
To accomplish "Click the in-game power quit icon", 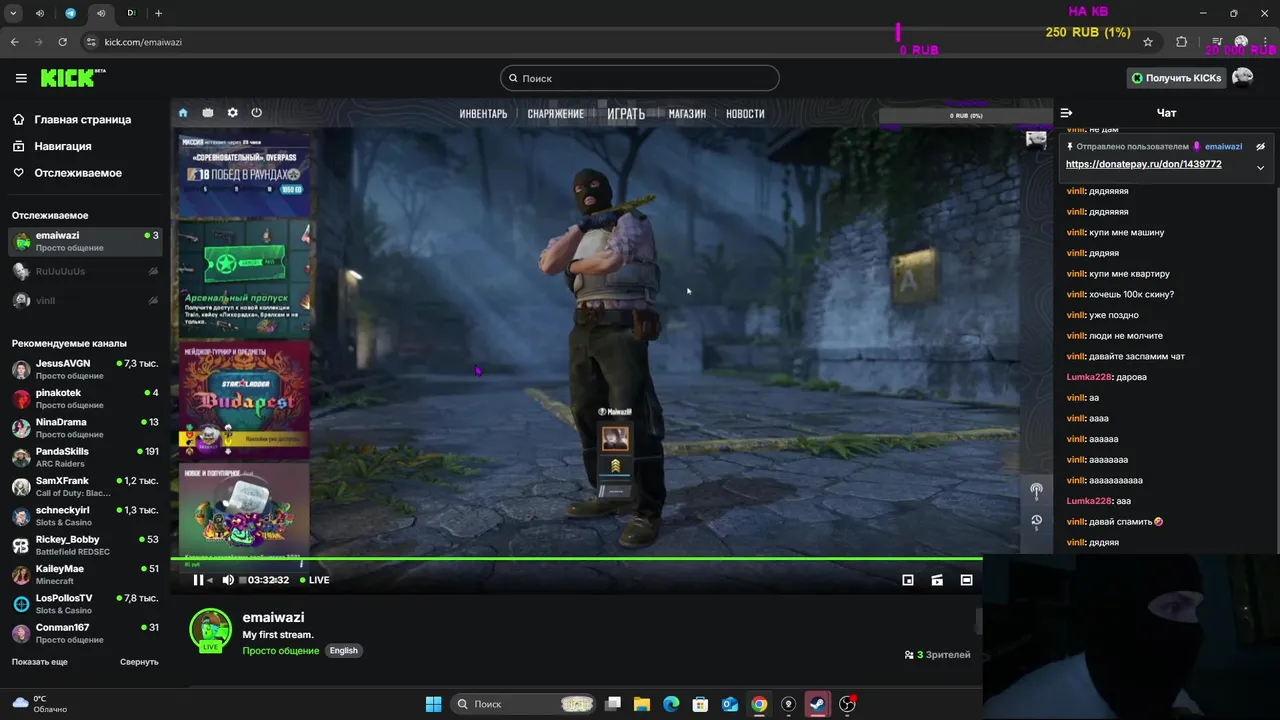I will tap(256, 113).
